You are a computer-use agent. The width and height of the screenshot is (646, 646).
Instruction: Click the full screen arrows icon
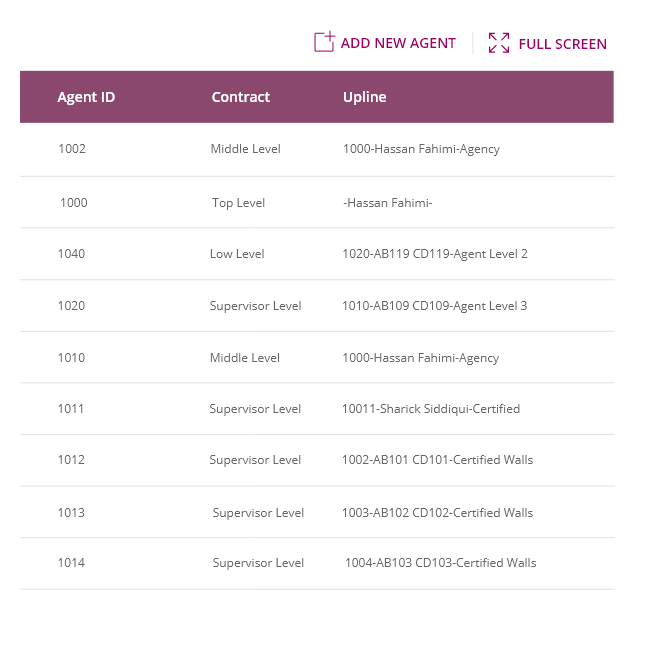click(x=499, y=43)
